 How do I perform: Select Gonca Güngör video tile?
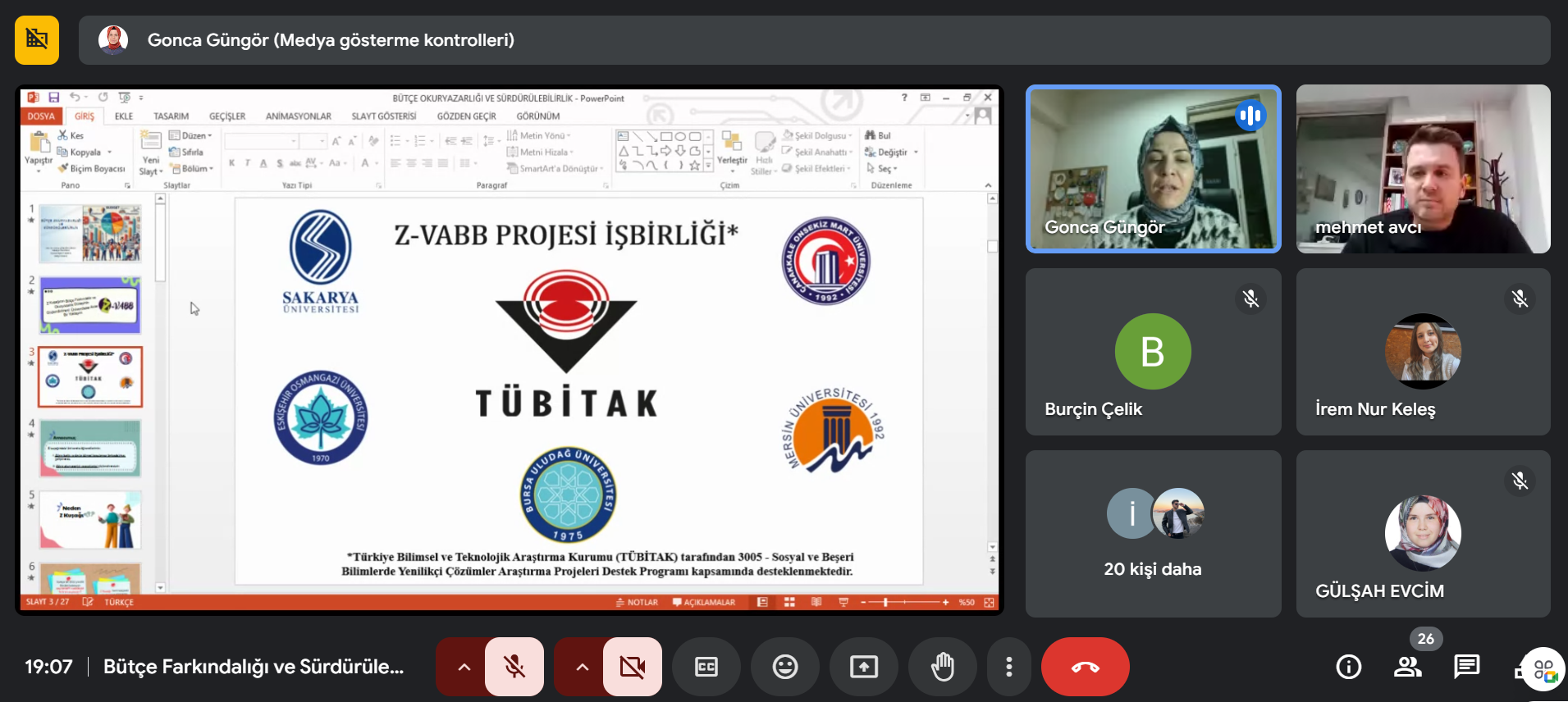1153,169
